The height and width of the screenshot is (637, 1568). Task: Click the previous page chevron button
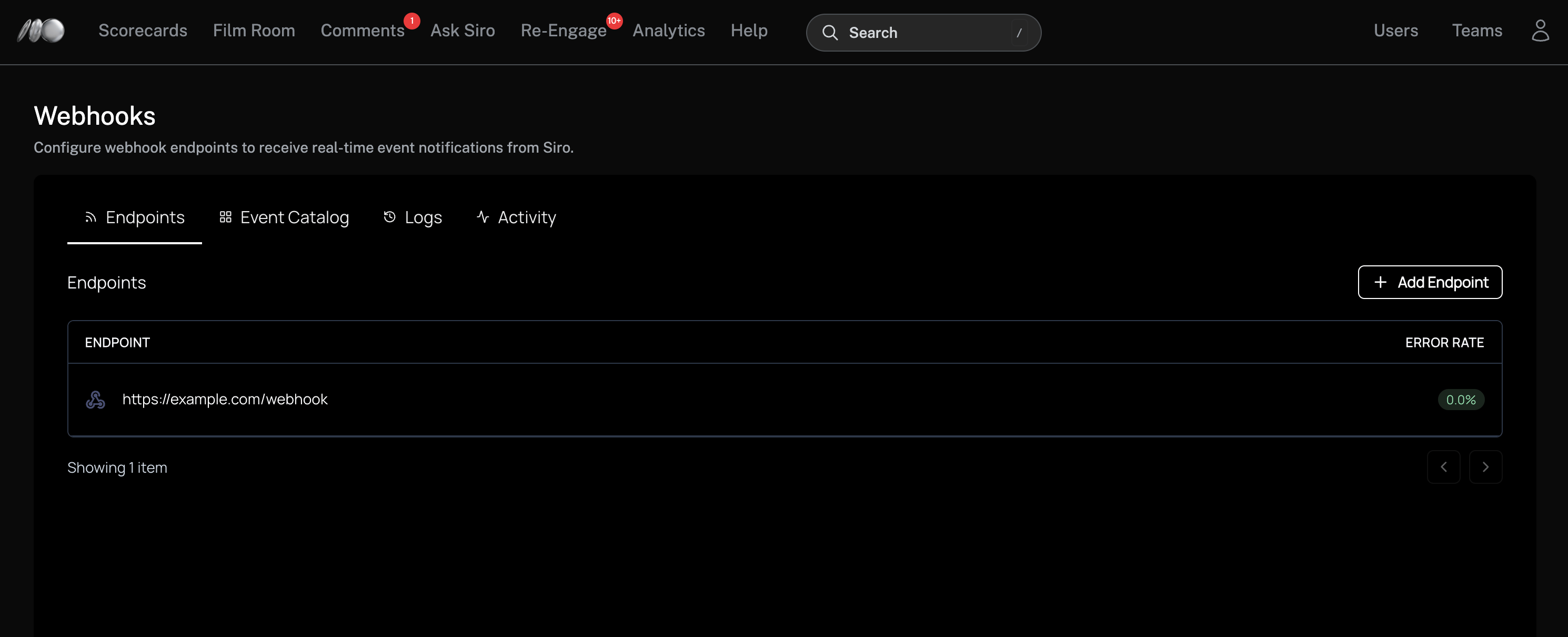(x=1443, y=467)
